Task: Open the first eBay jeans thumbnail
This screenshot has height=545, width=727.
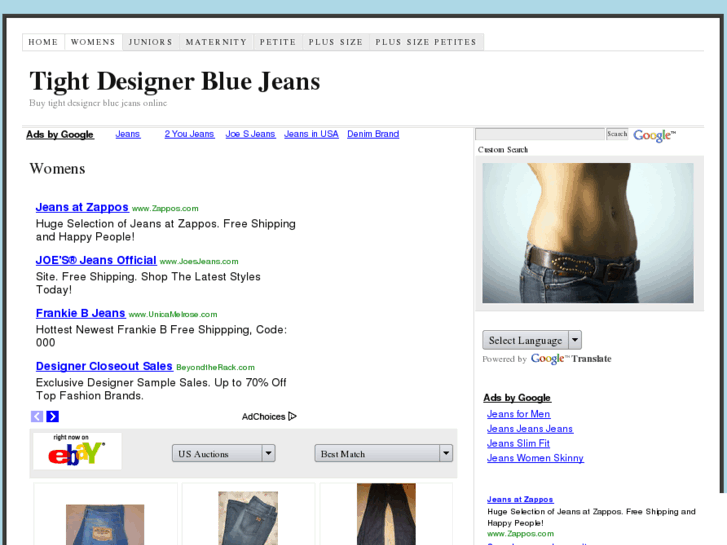Action: 105,525
